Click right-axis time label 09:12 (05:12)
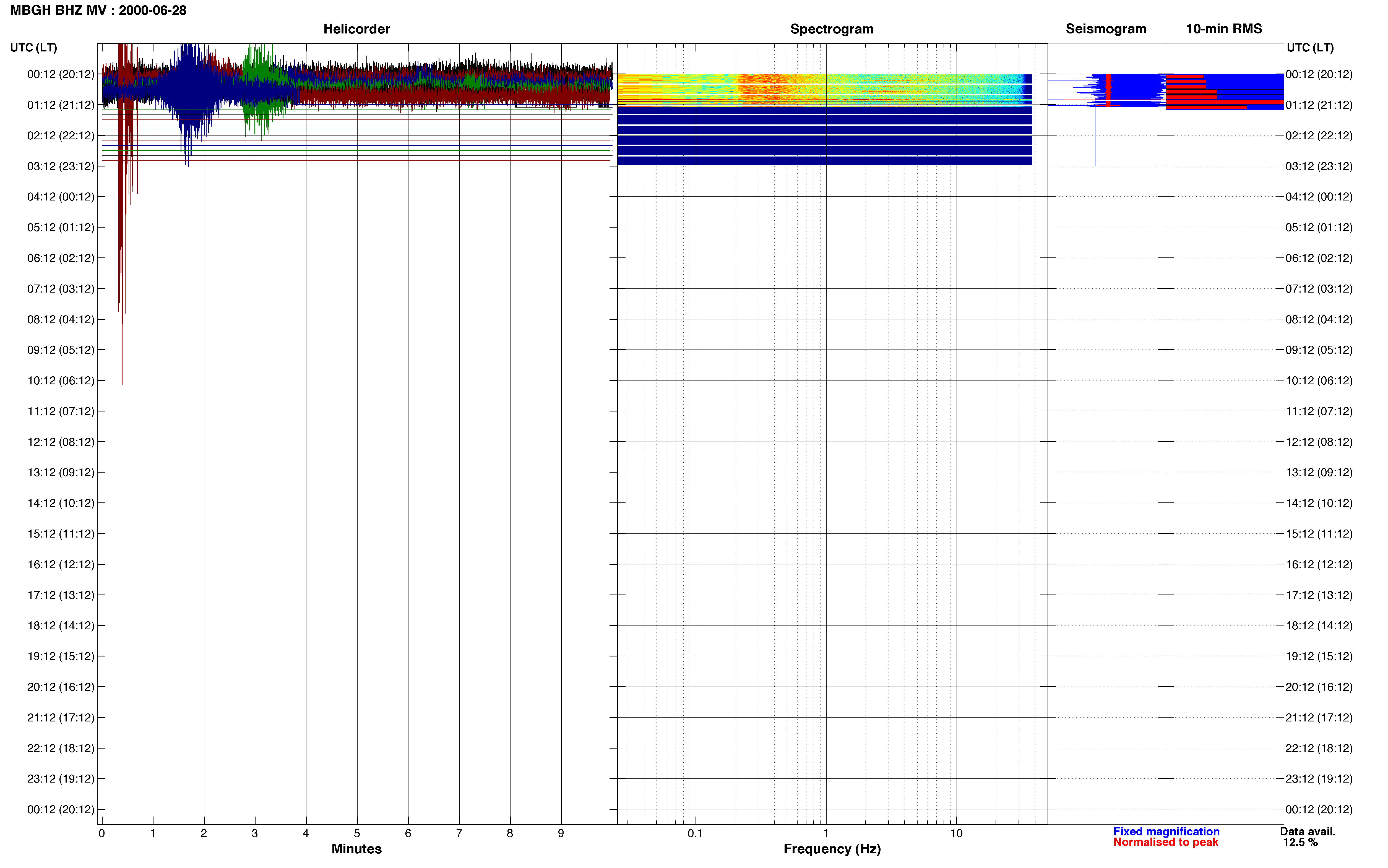The width and height of the screenshot is (1388, 868). click(1319, 350)
